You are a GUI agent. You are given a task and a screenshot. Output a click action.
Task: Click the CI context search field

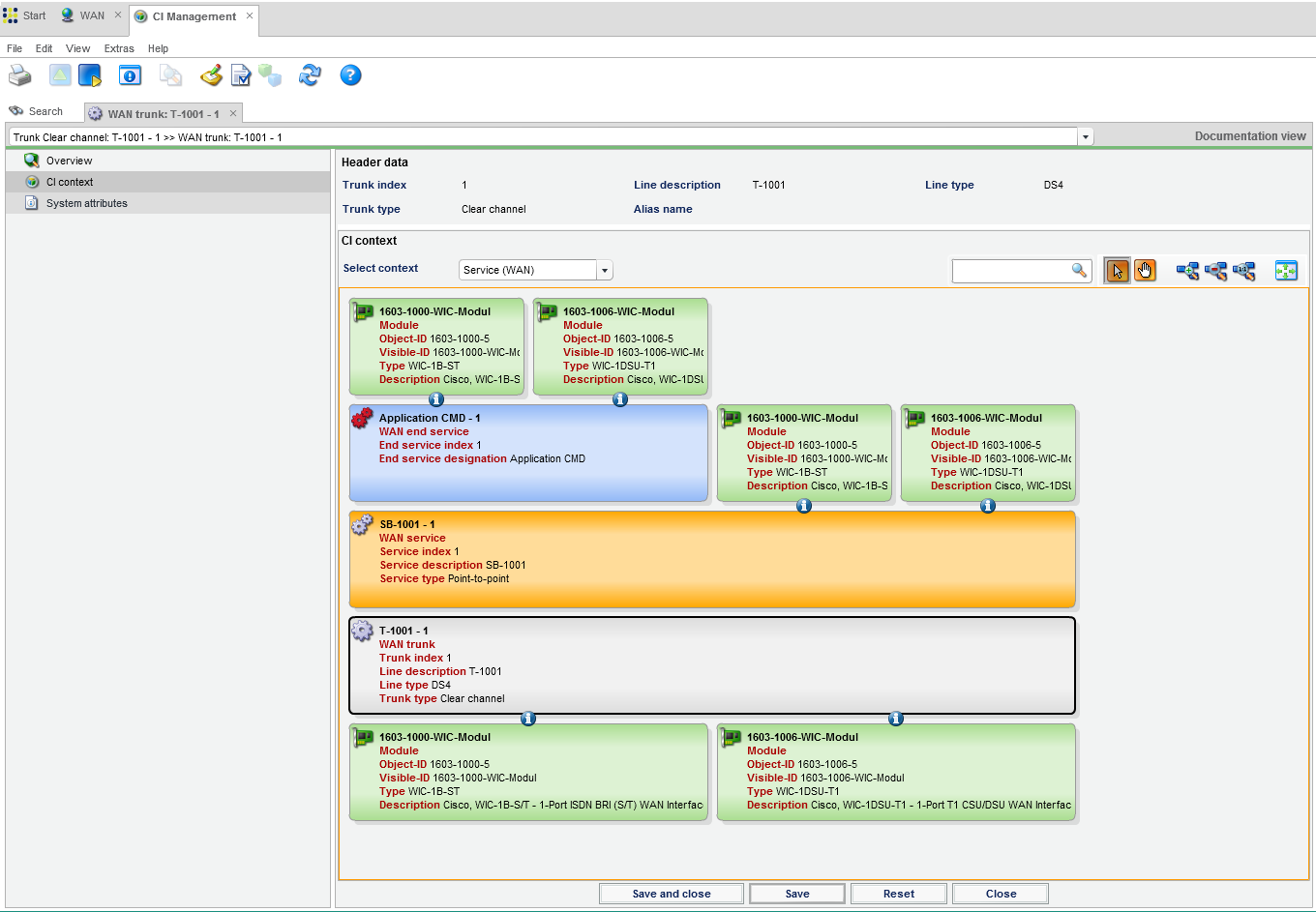pyautogui.click(x=1011, y=271)
